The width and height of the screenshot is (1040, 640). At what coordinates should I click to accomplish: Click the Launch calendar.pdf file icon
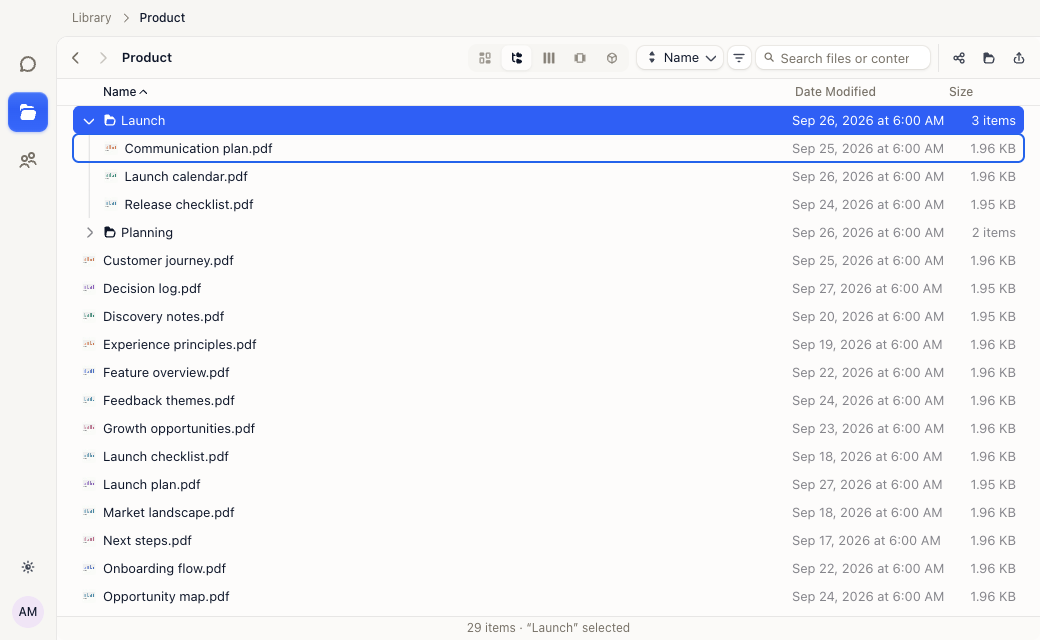111,176
